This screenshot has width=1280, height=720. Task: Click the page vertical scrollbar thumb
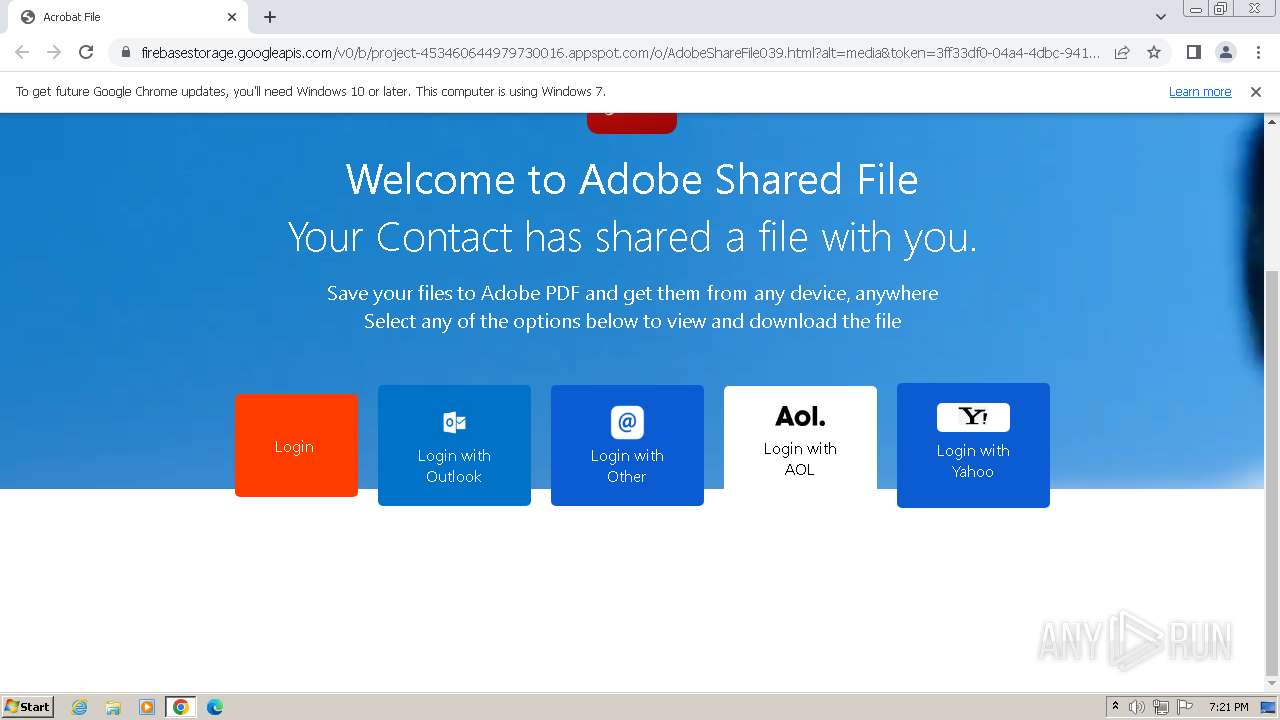coord(1271,472)
